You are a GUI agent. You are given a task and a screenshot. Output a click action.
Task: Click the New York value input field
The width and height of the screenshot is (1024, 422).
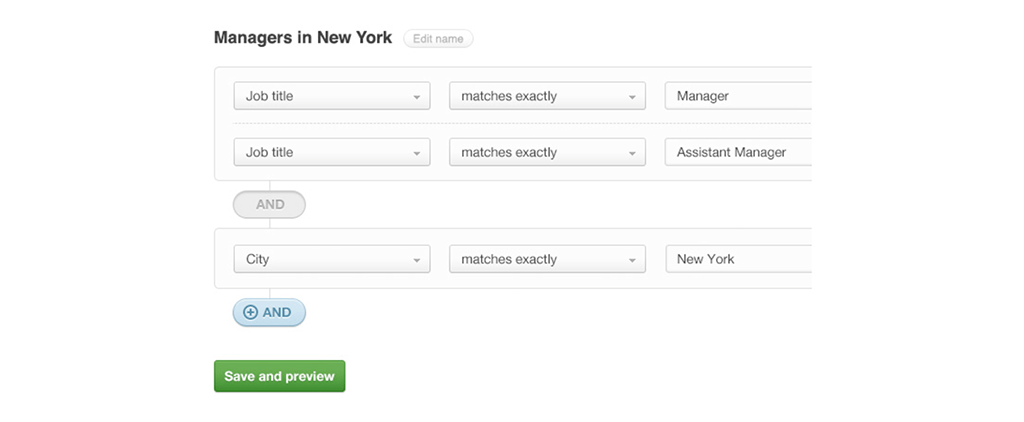point(738,259)
